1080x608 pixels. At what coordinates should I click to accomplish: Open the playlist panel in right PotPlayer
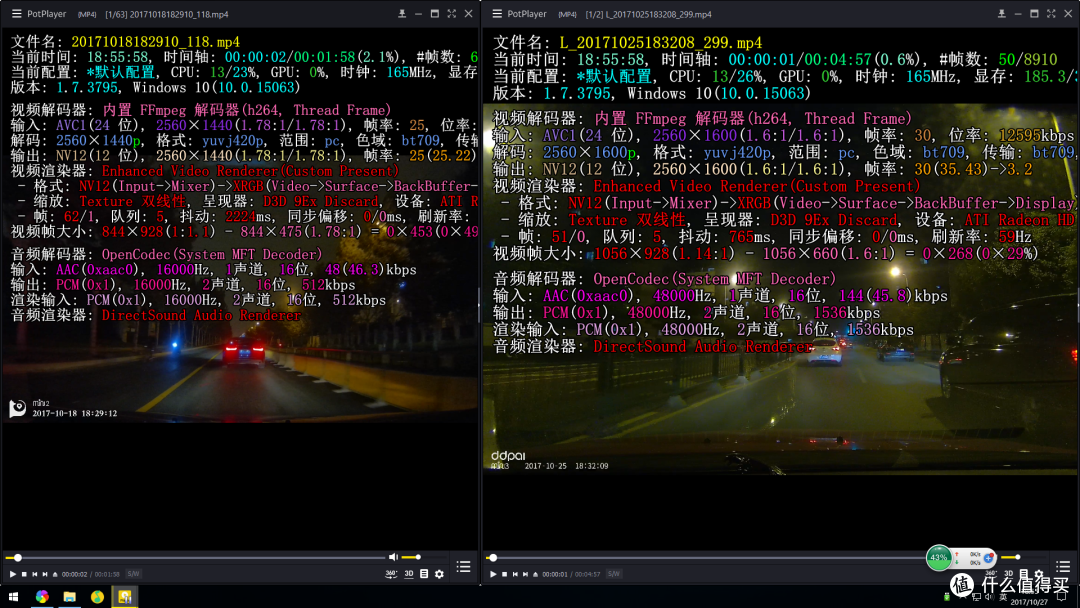click(1063, 566)
